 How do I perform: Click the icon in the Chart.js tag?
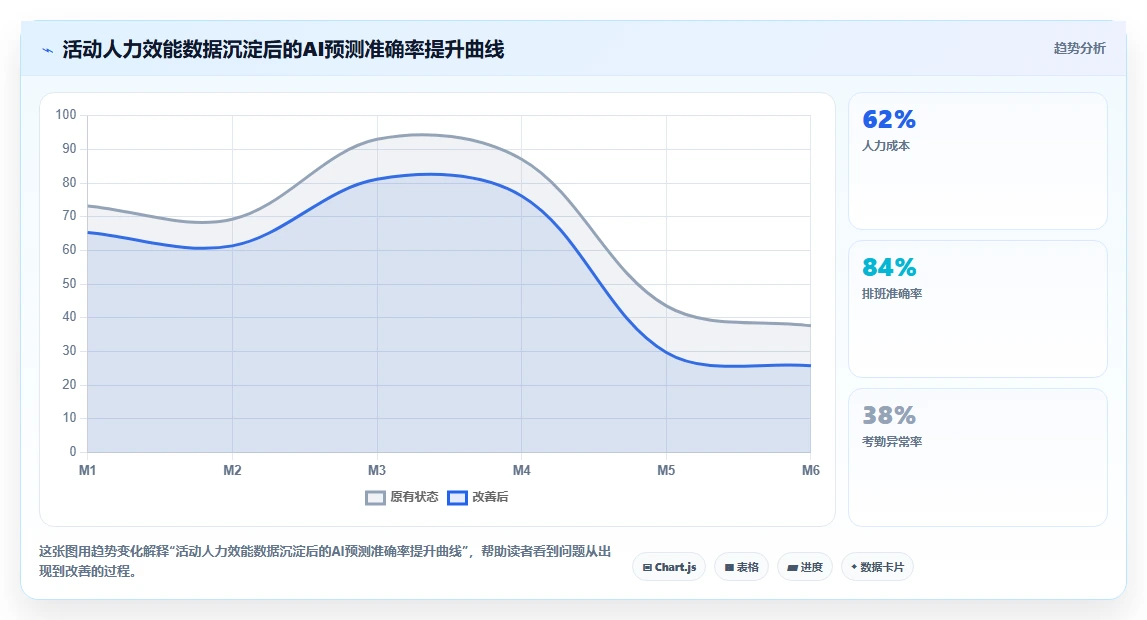click(647, 567)
